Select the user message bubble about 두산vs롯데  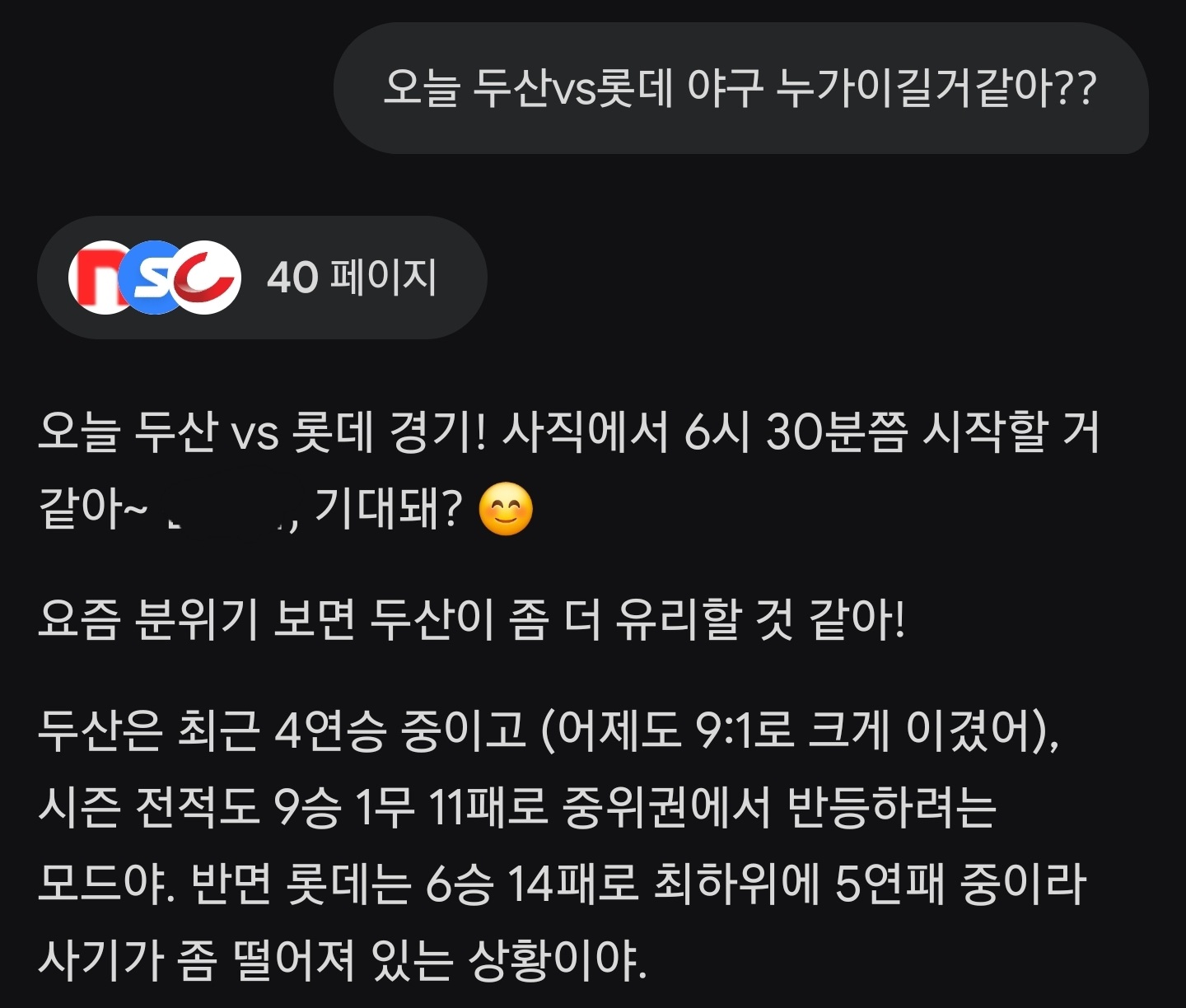(x=740, y=88)
